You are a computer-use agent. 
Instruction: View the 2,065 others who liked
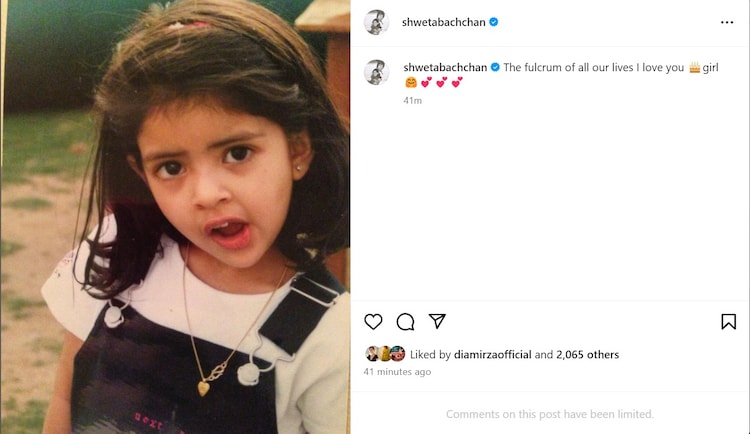(587, 355)
